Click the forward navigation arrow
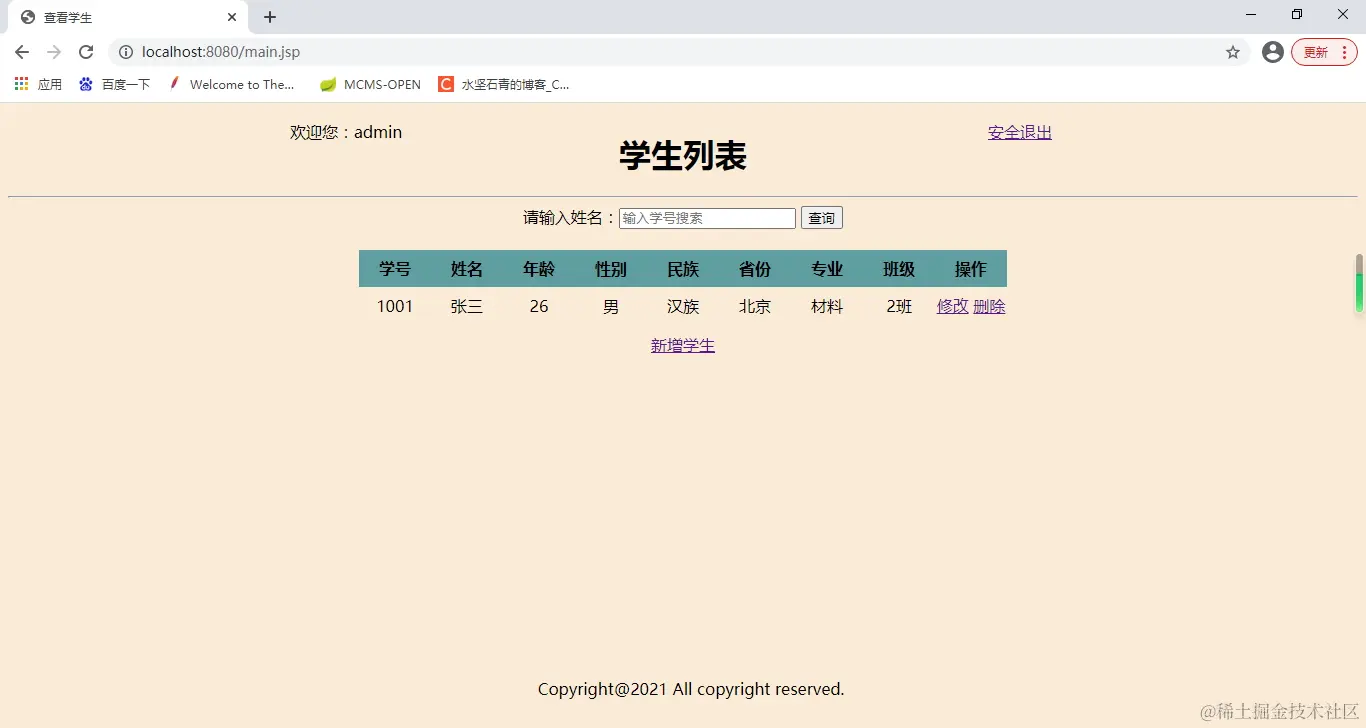 (x=54, y=52)
